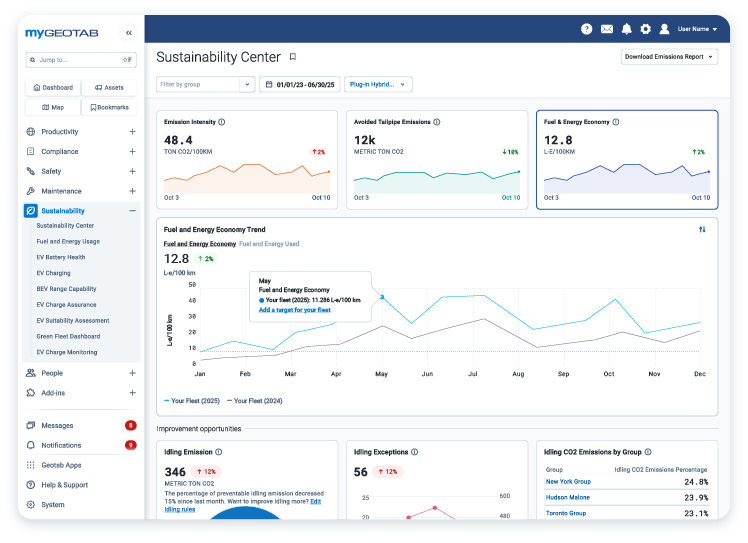748x543 pixels.
Task: Open EV Charge Assurance submenu item
Action: (x=66, y=304)
